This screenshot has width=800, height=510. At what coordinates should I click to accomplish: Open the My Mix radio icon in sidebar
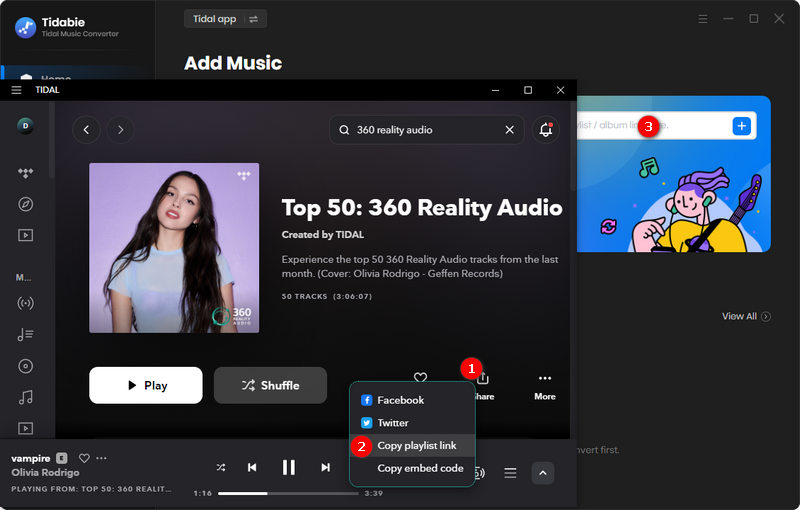[x=26, y=303]
